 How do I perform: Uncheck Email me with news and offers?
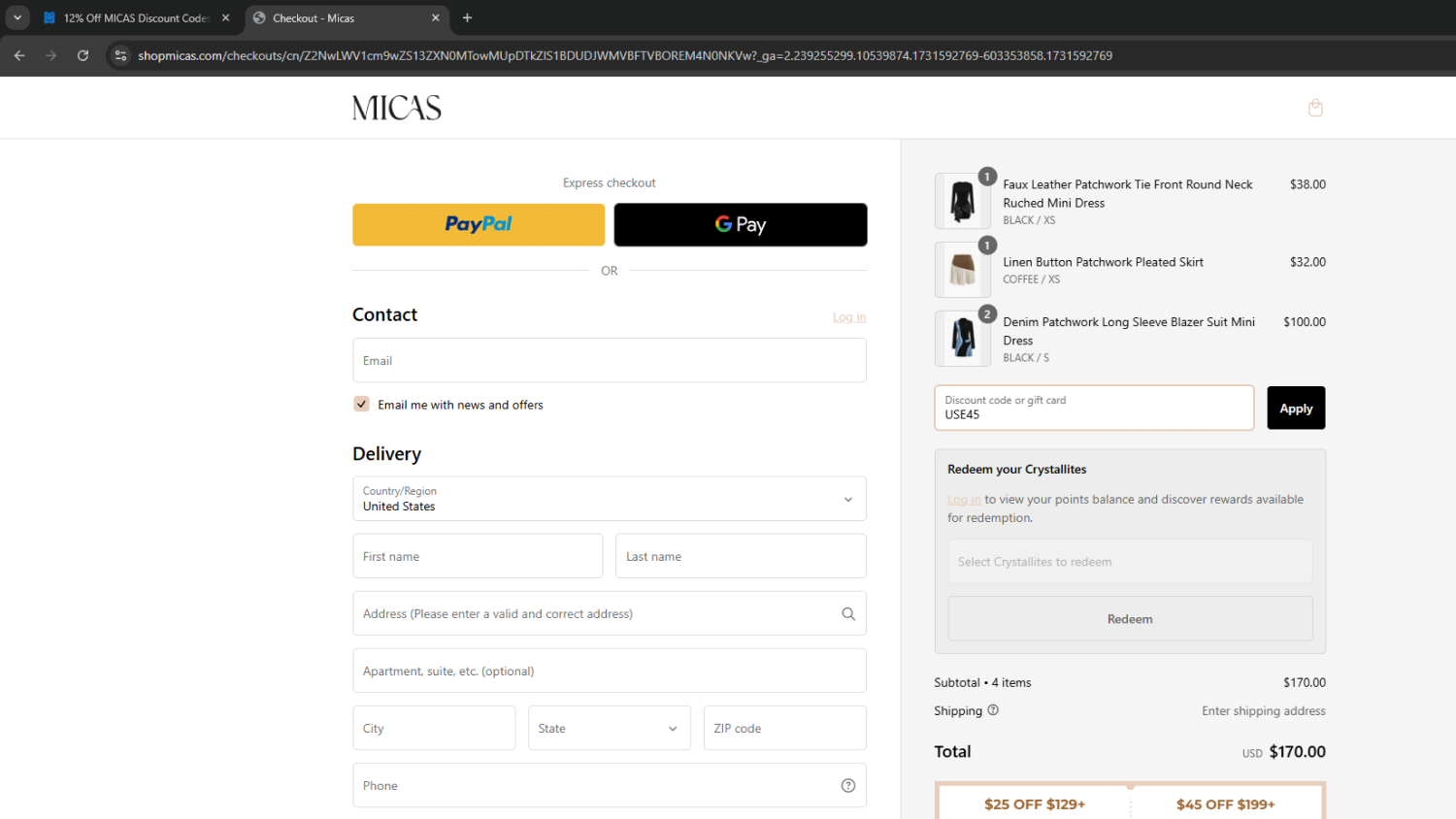[361, 405]
